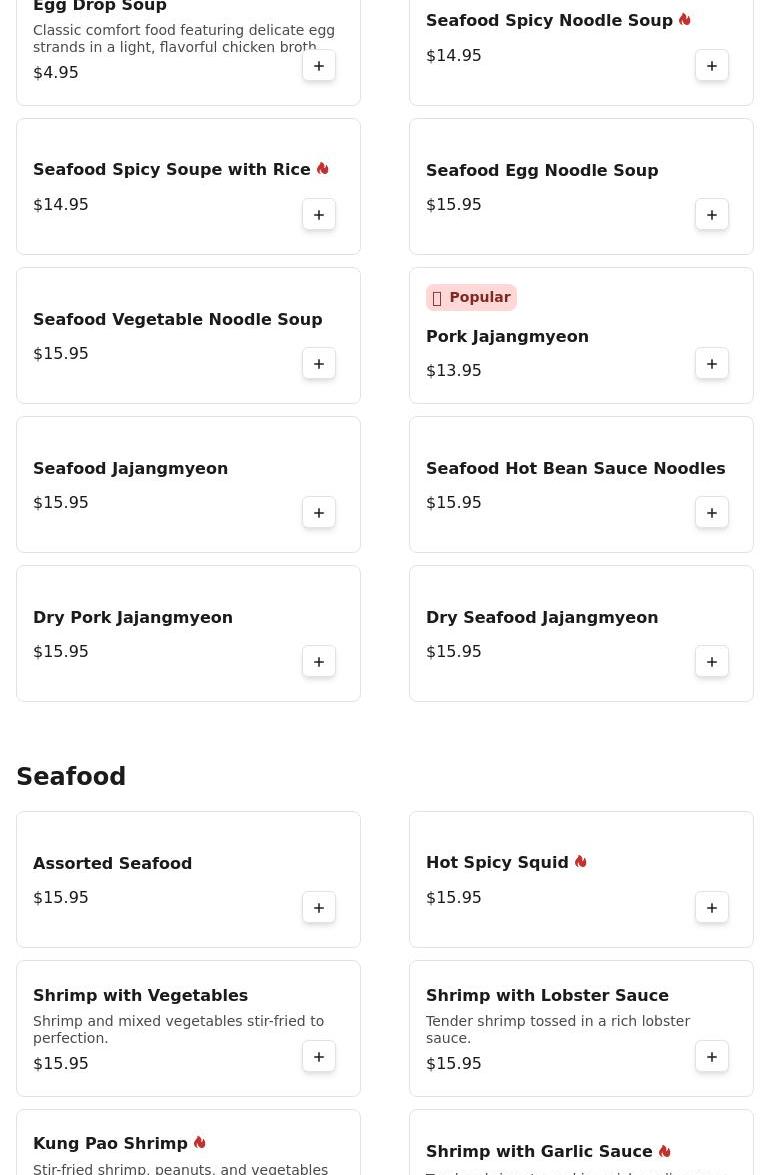Viewport: 770px width, 1175px height.
Task: Add Seafood Hot Bean Sauce Noodles
Action: 712,513
